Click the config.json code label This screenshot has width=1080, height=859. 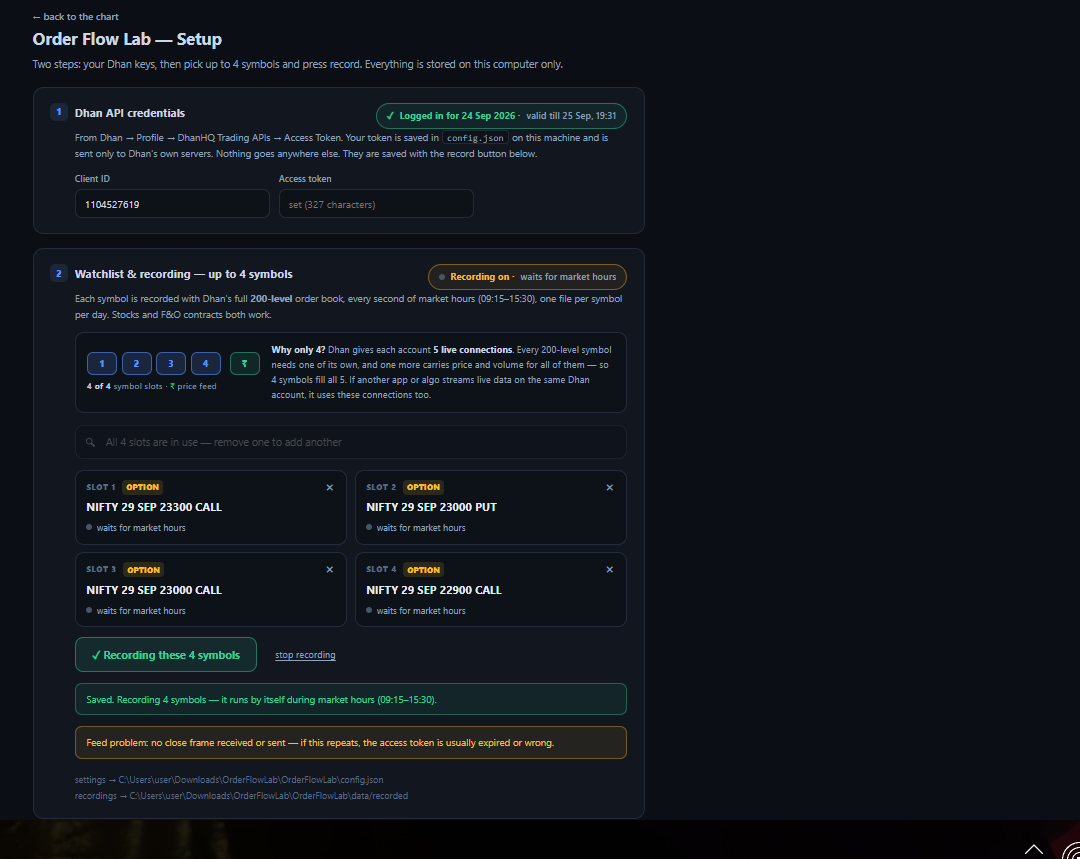pyautogui.click(x=475, y=138)
